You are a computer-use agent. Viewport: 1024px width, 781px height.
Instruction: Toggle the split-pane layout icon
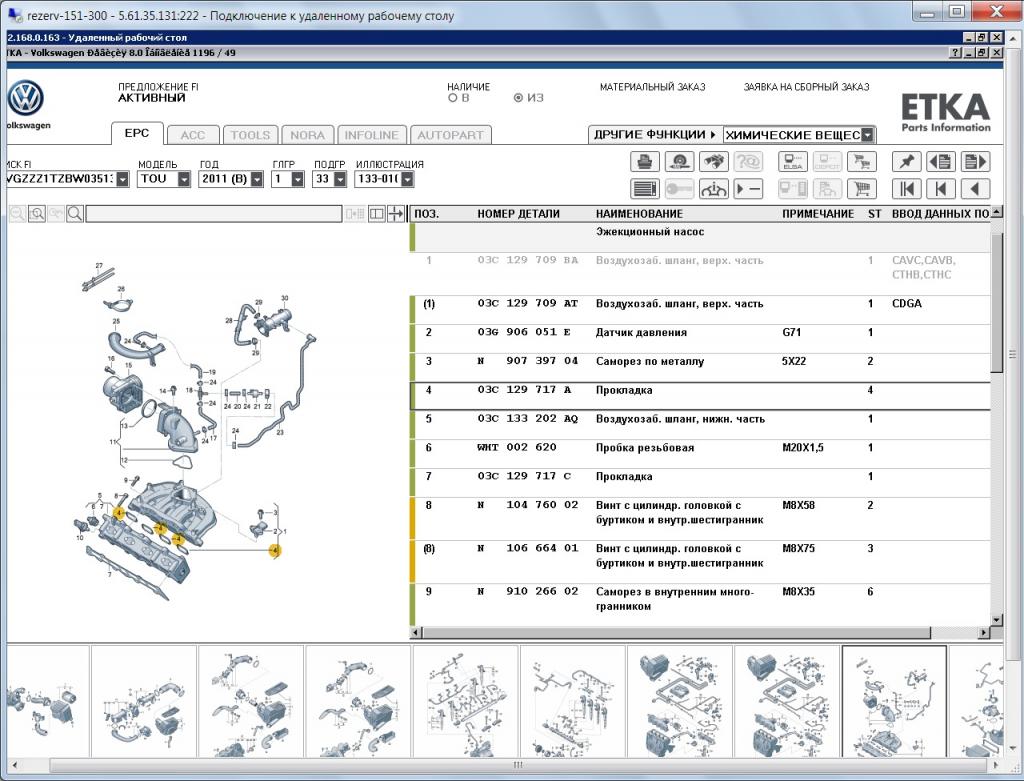click(x=376, y=214)
